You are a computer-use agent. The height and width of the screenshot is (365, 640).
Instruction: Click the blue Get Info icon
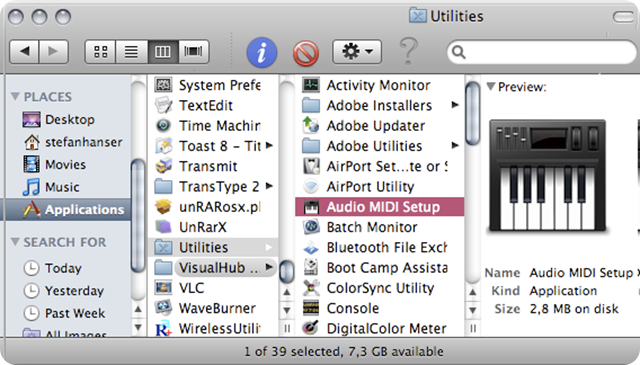click(262, 52)
